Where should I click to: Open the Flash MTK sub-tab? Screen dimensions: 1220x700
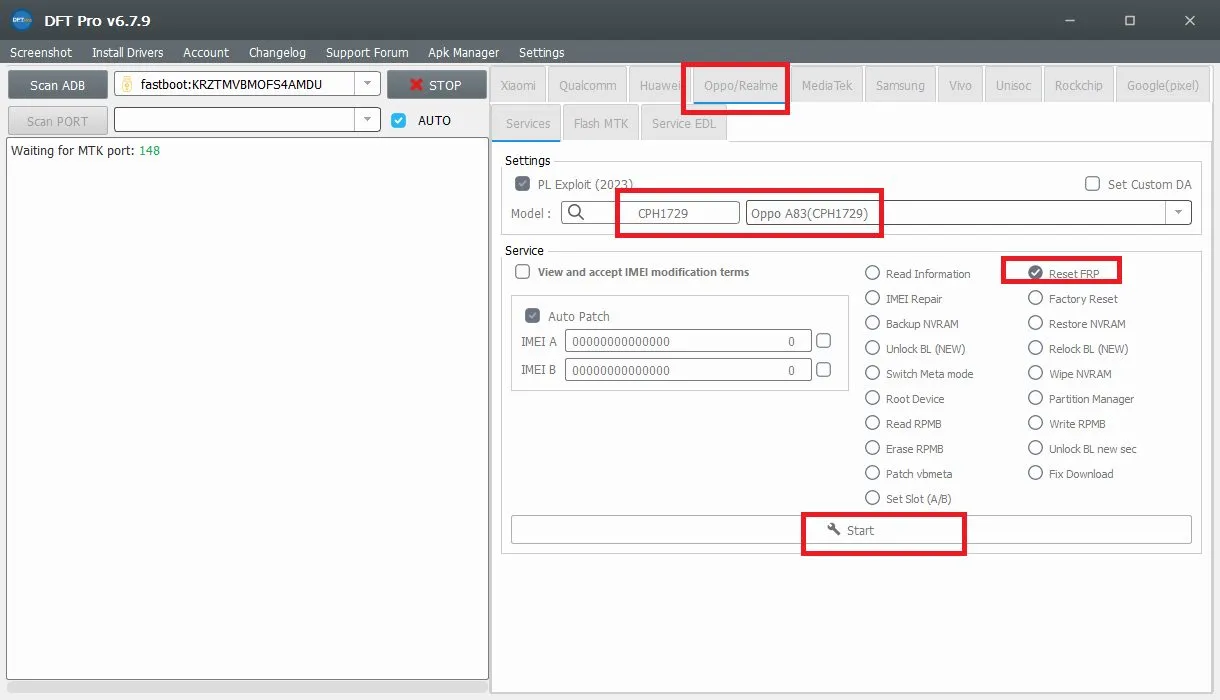pyautogui.click(x=601, y=123)
